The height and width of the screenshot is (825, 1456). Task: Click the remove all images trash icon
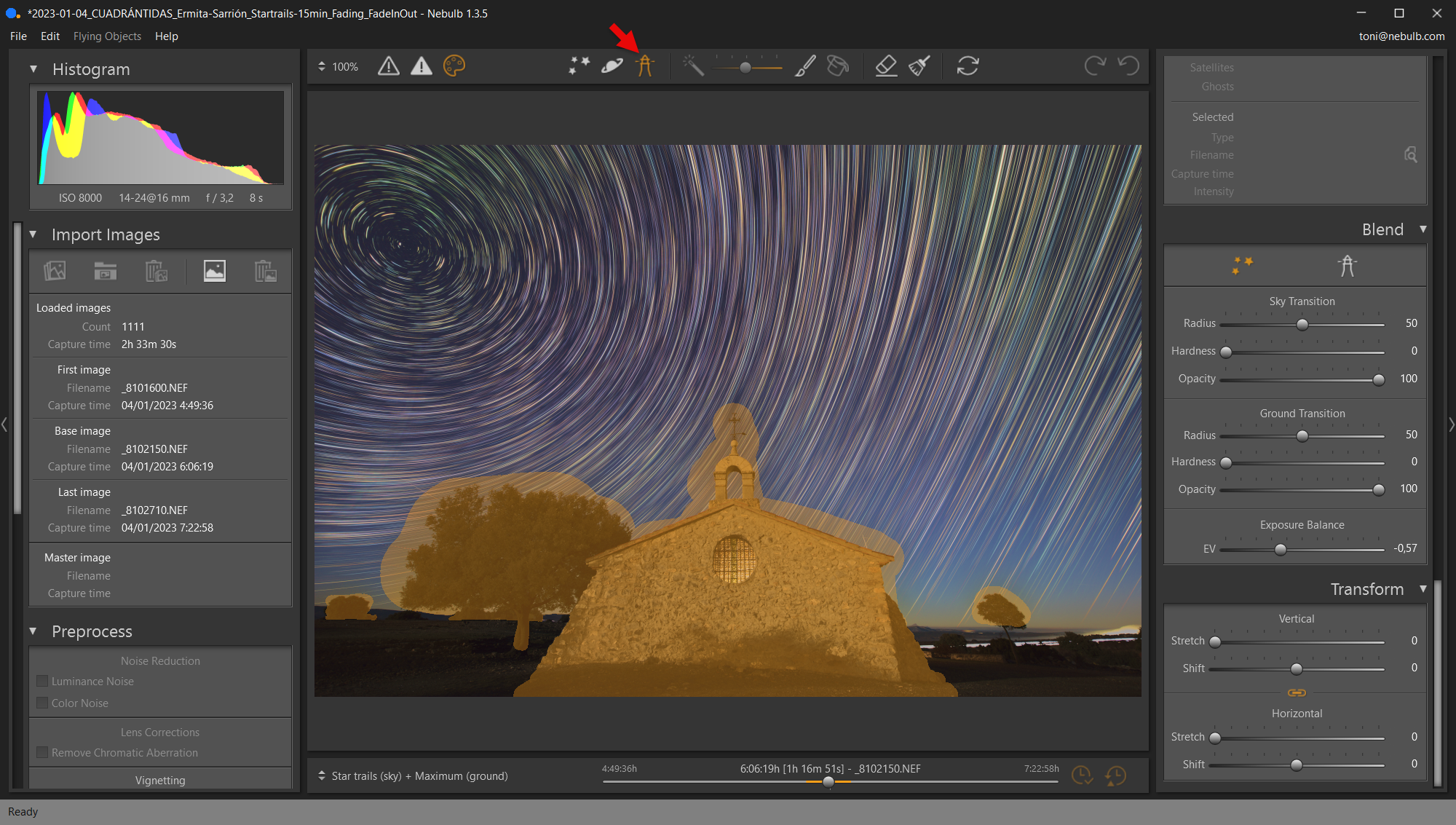[157, 271]
